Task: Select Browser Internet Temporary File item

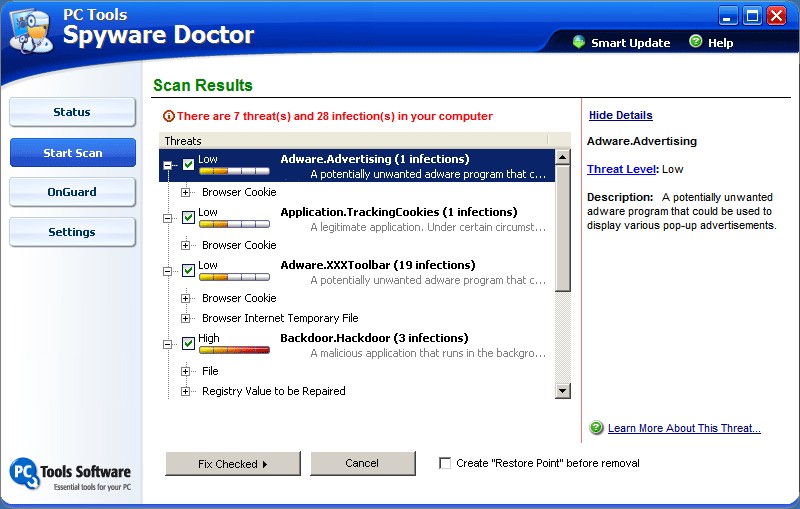Action: point(280,318)
